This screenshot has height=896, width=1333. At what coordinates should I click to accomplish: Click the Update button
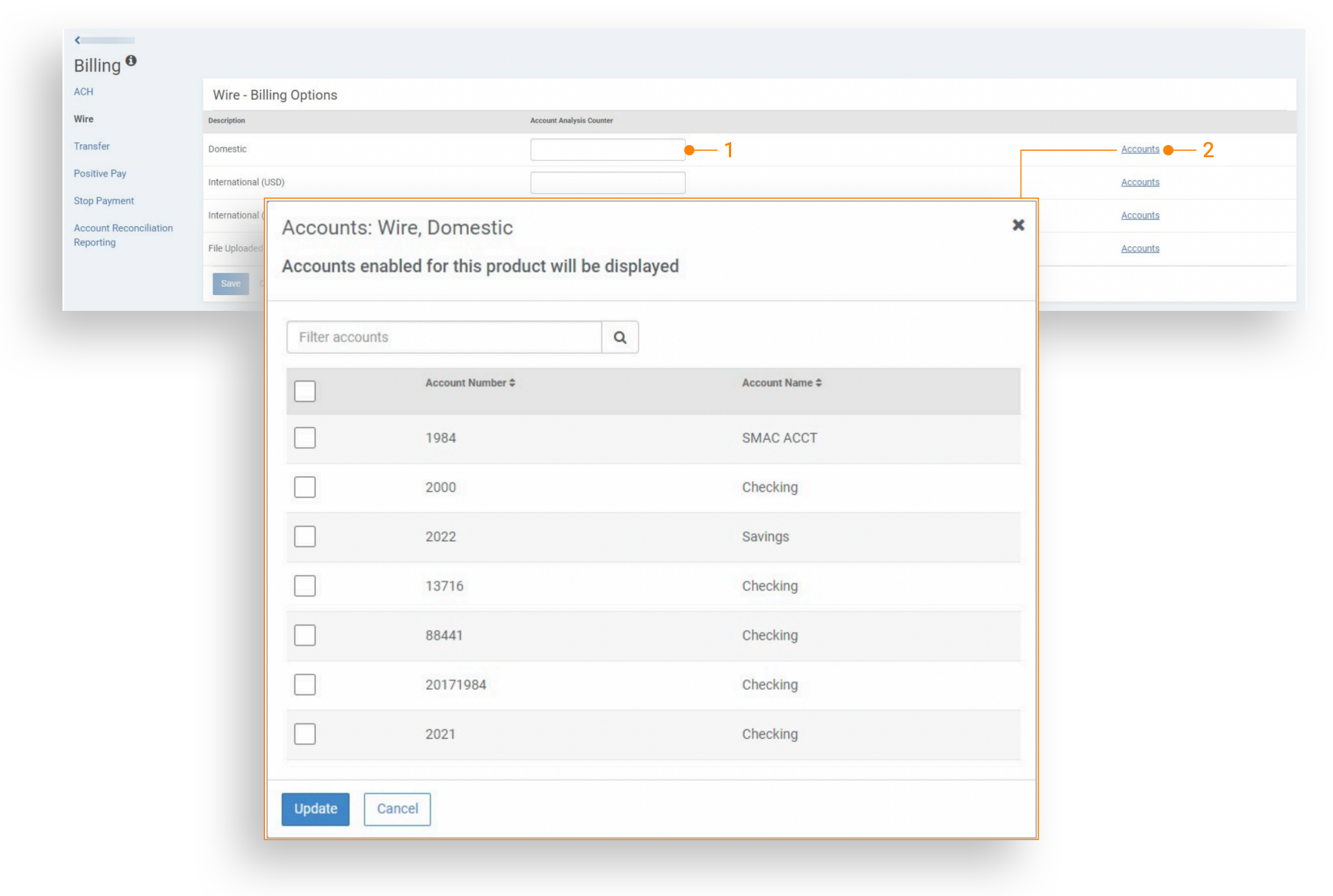pyautogui.click(x=315, y=809)
